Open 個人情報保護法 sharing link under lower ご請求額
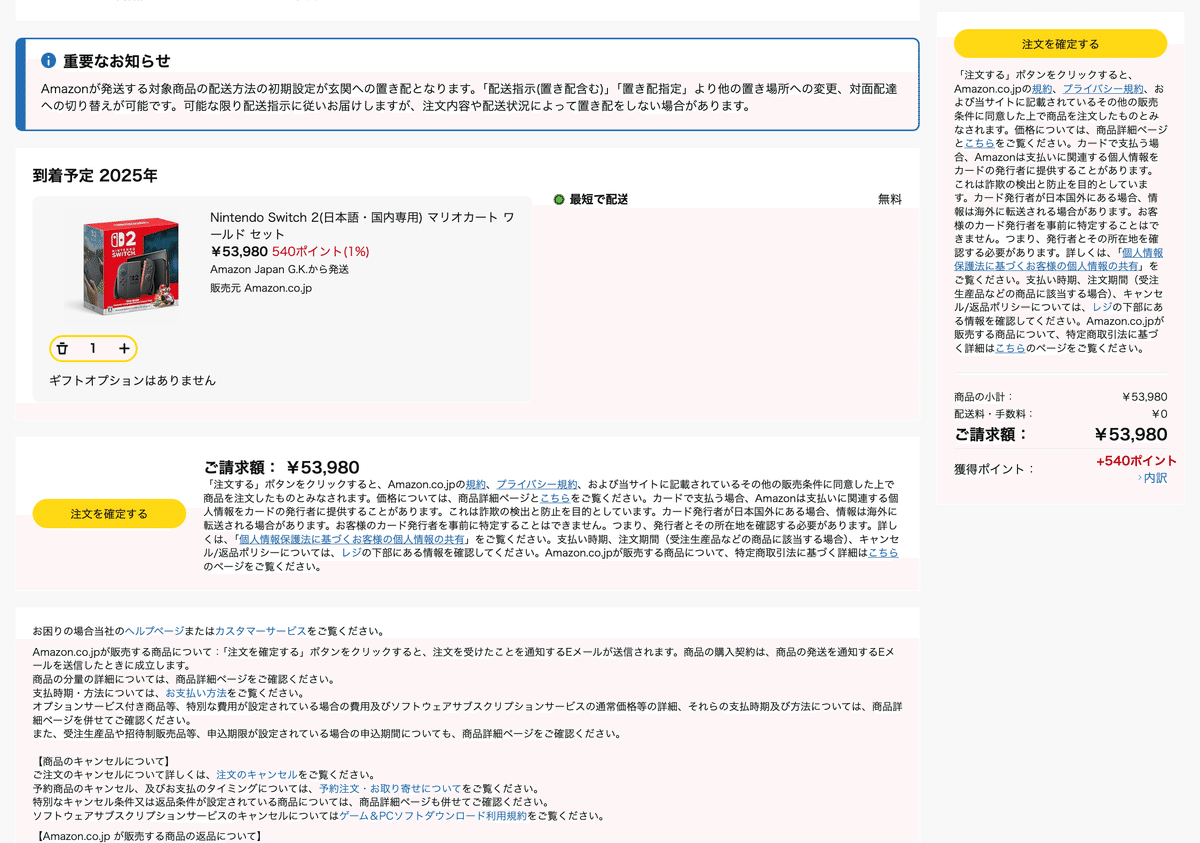This screenshot has height=843, width=1200. point(351,538)
